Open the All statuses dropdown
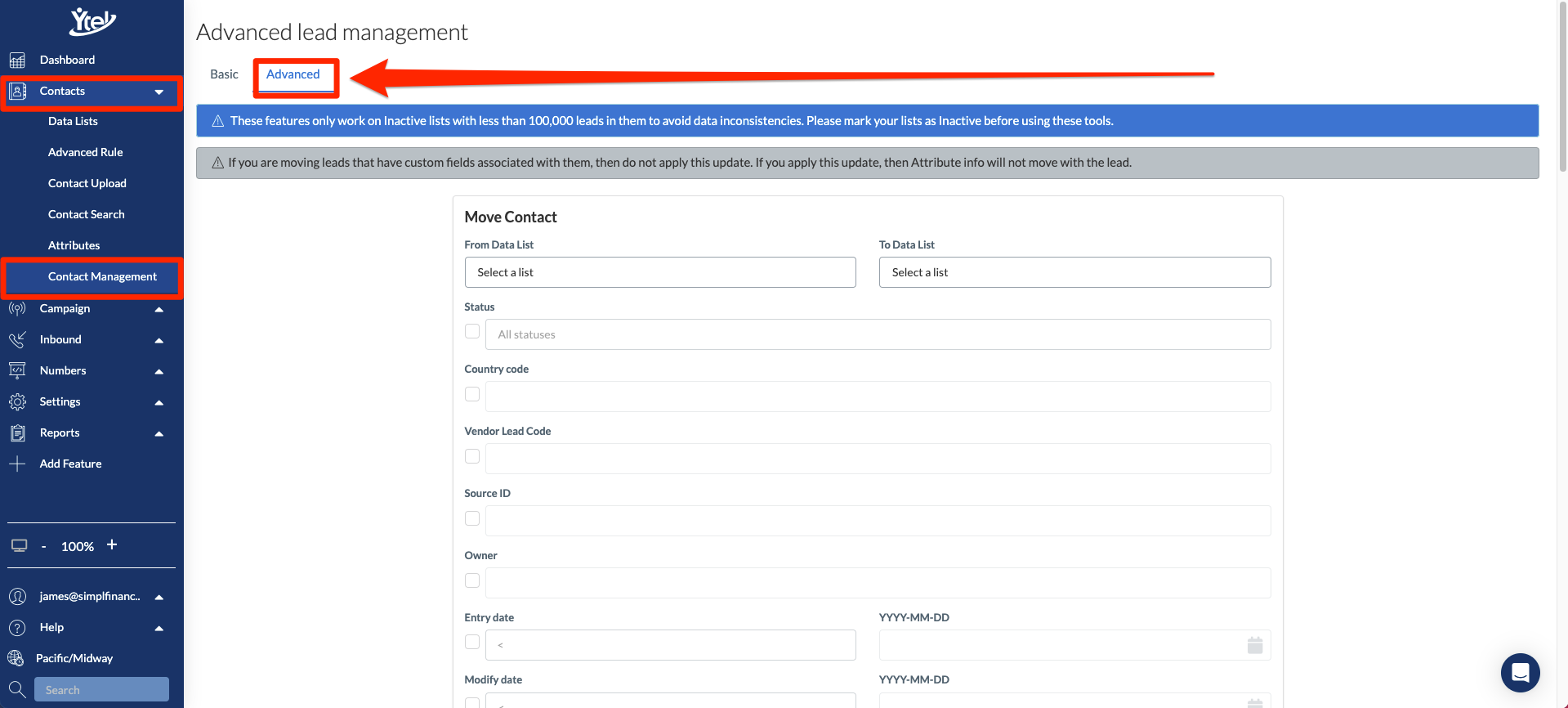 878,334
